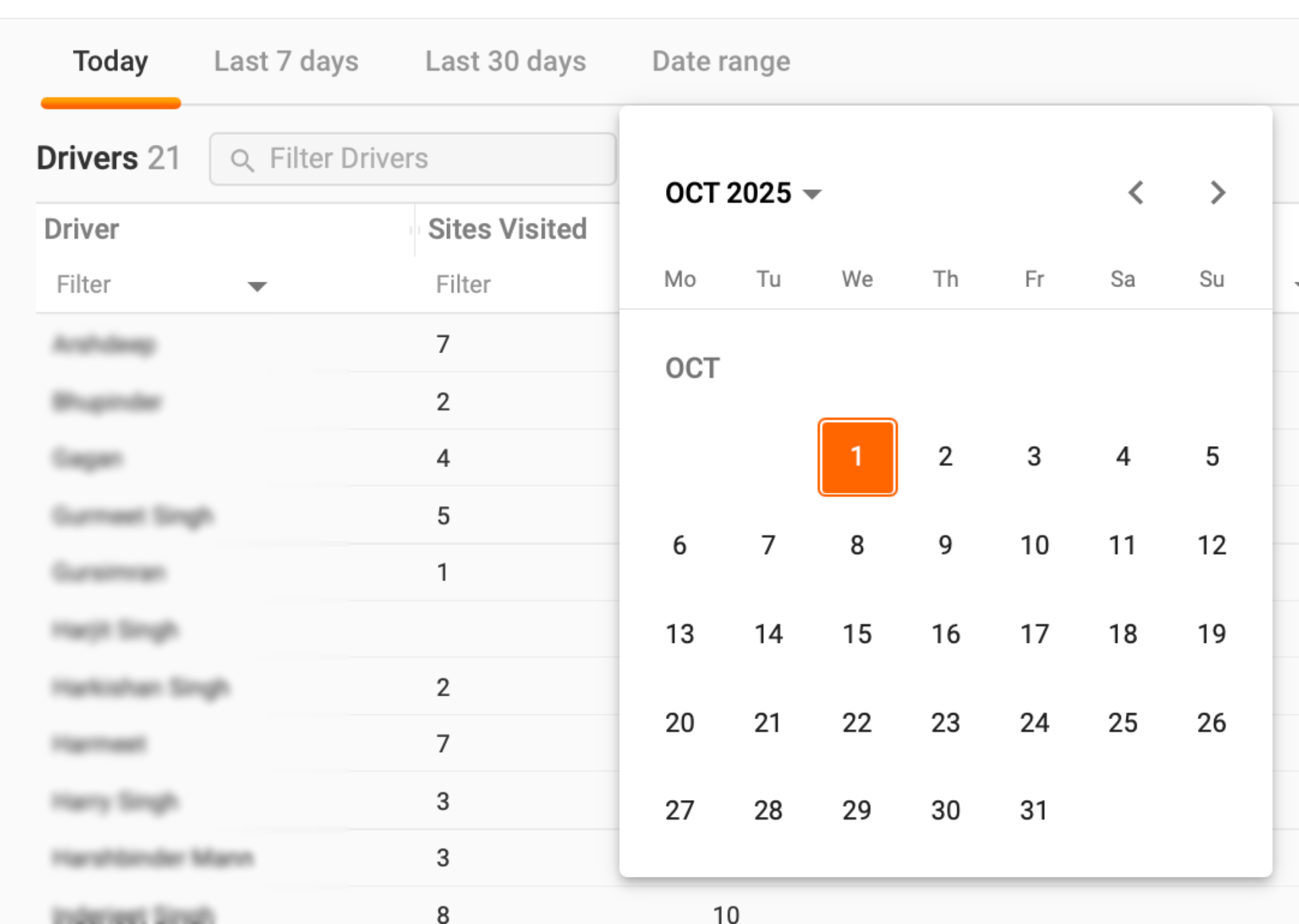Pick Sunday October 5

1211,457
